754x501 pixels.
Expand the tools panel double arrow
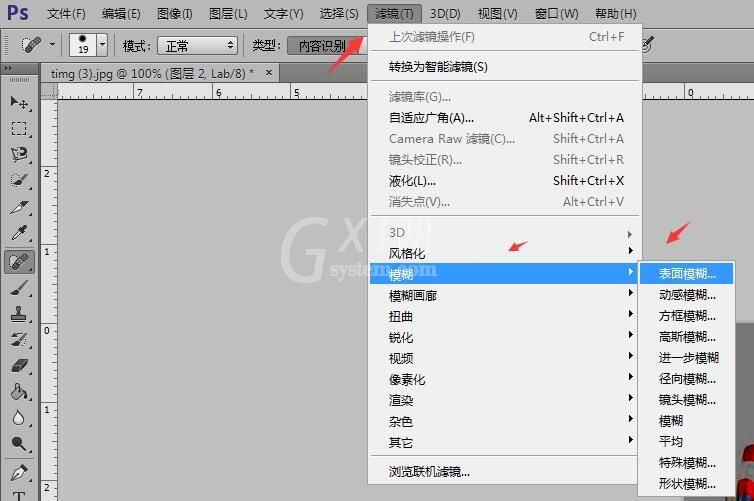click(x=8, y=69)
